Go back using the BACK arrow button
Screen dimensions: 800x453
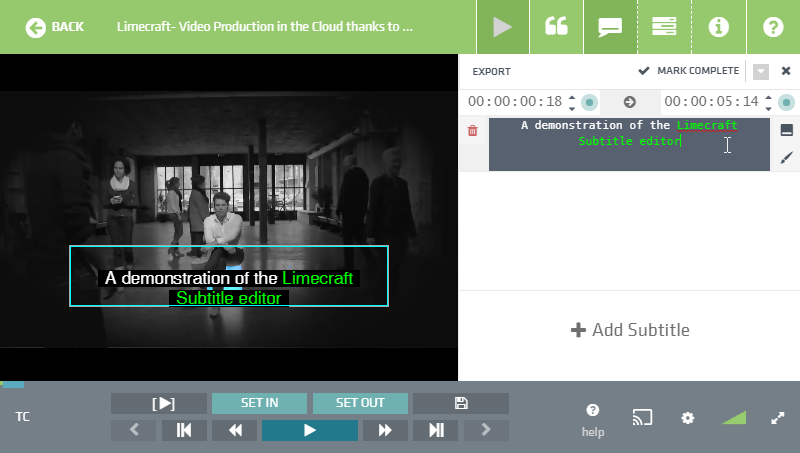click(x=55, y=27)
